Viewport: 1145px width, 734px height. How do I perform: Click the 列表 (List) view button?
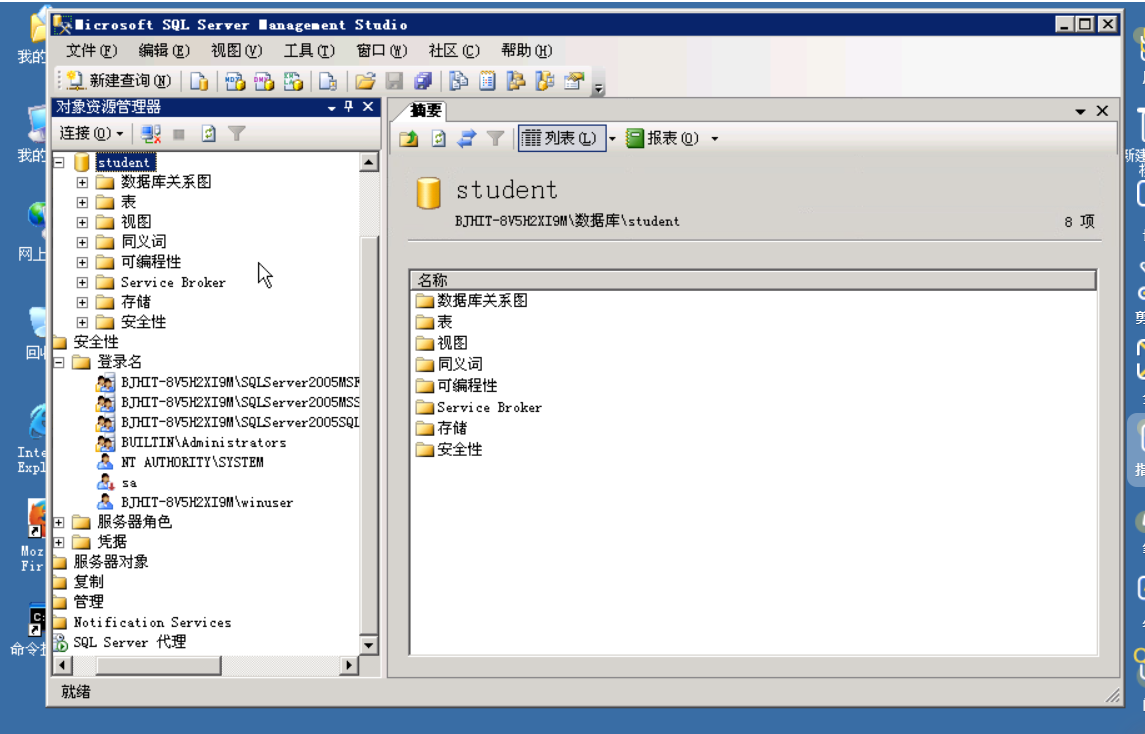562,138
